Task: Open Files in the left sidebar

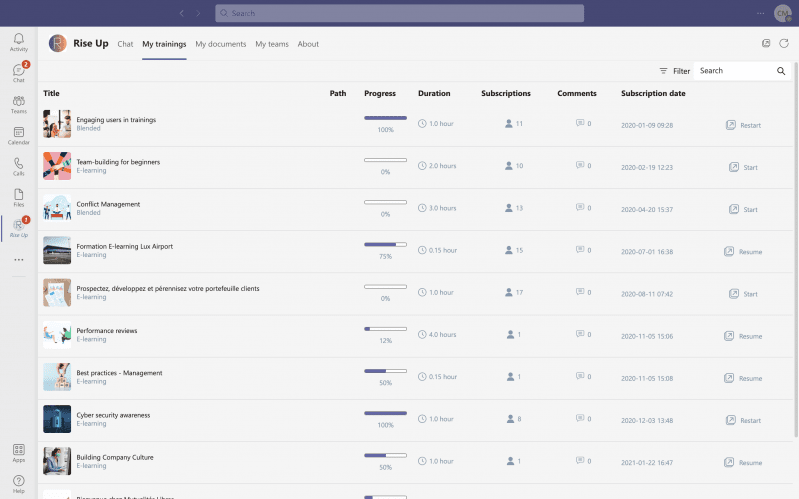Action: click(x=18, y=197)
